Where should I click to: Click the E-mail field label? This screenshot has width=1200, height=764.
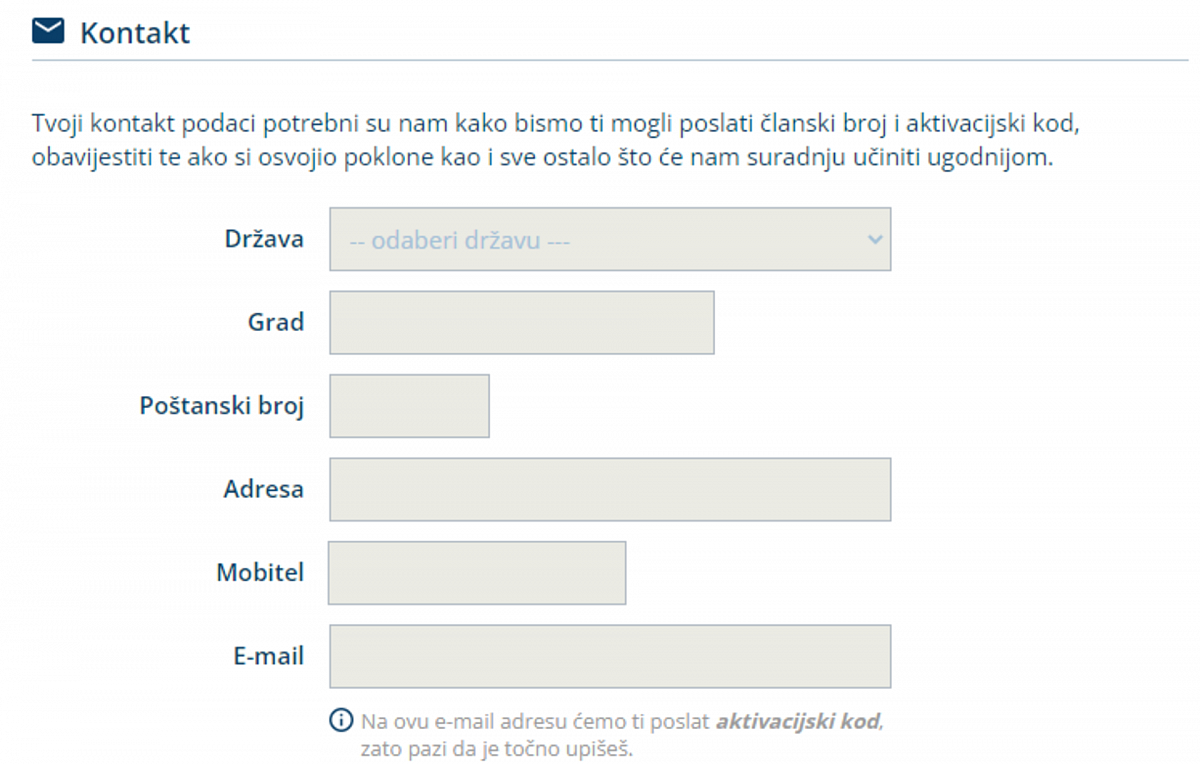[269, 657]
